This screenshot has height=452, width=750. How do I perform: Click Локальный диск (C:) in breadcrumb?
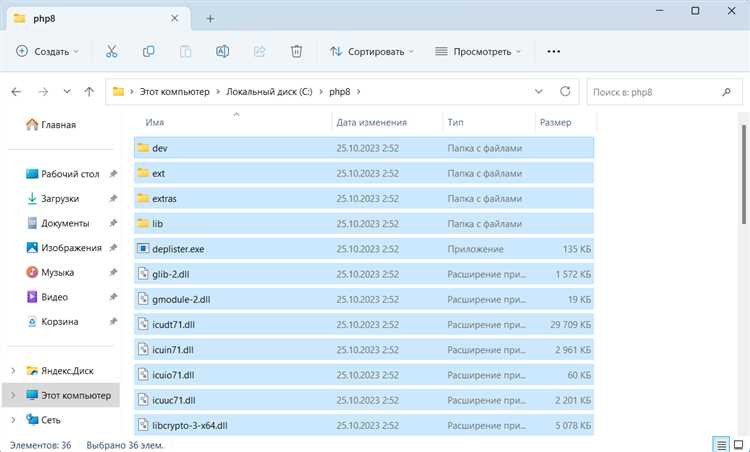(269, 92)
